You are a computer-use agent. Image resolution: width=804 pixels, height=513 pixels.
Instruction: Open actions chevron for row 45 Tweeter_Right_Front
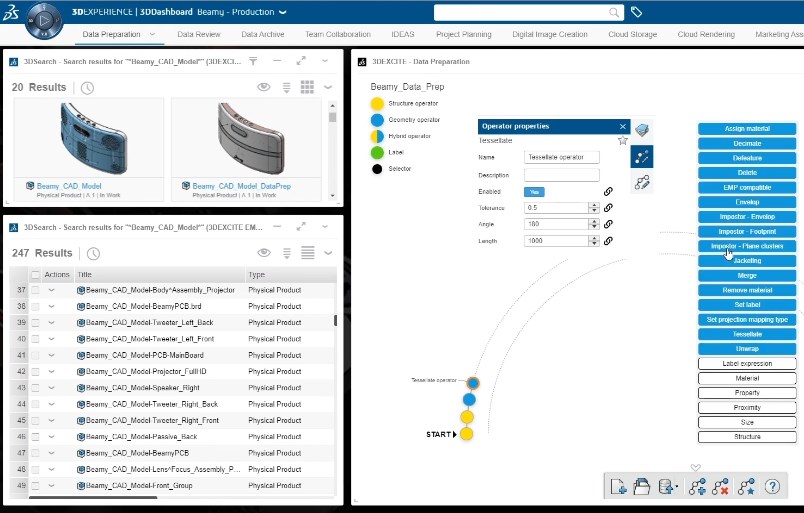tap(51, 420)
